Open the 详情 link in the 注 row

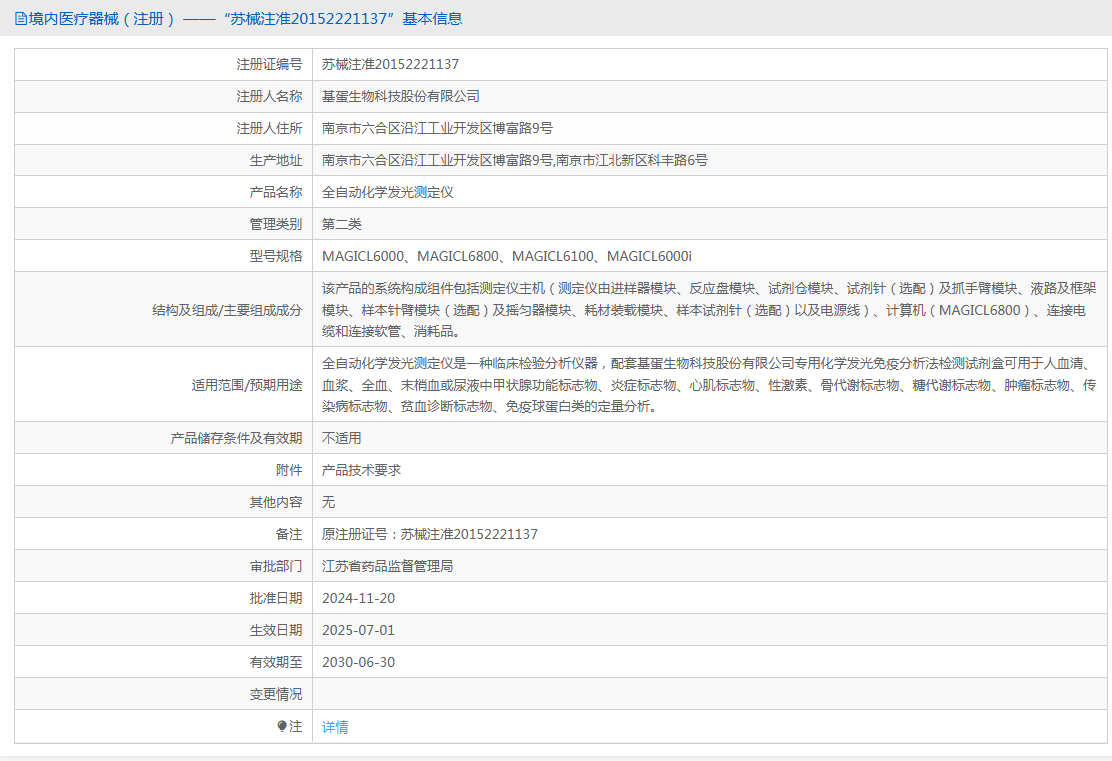(335, 726)
